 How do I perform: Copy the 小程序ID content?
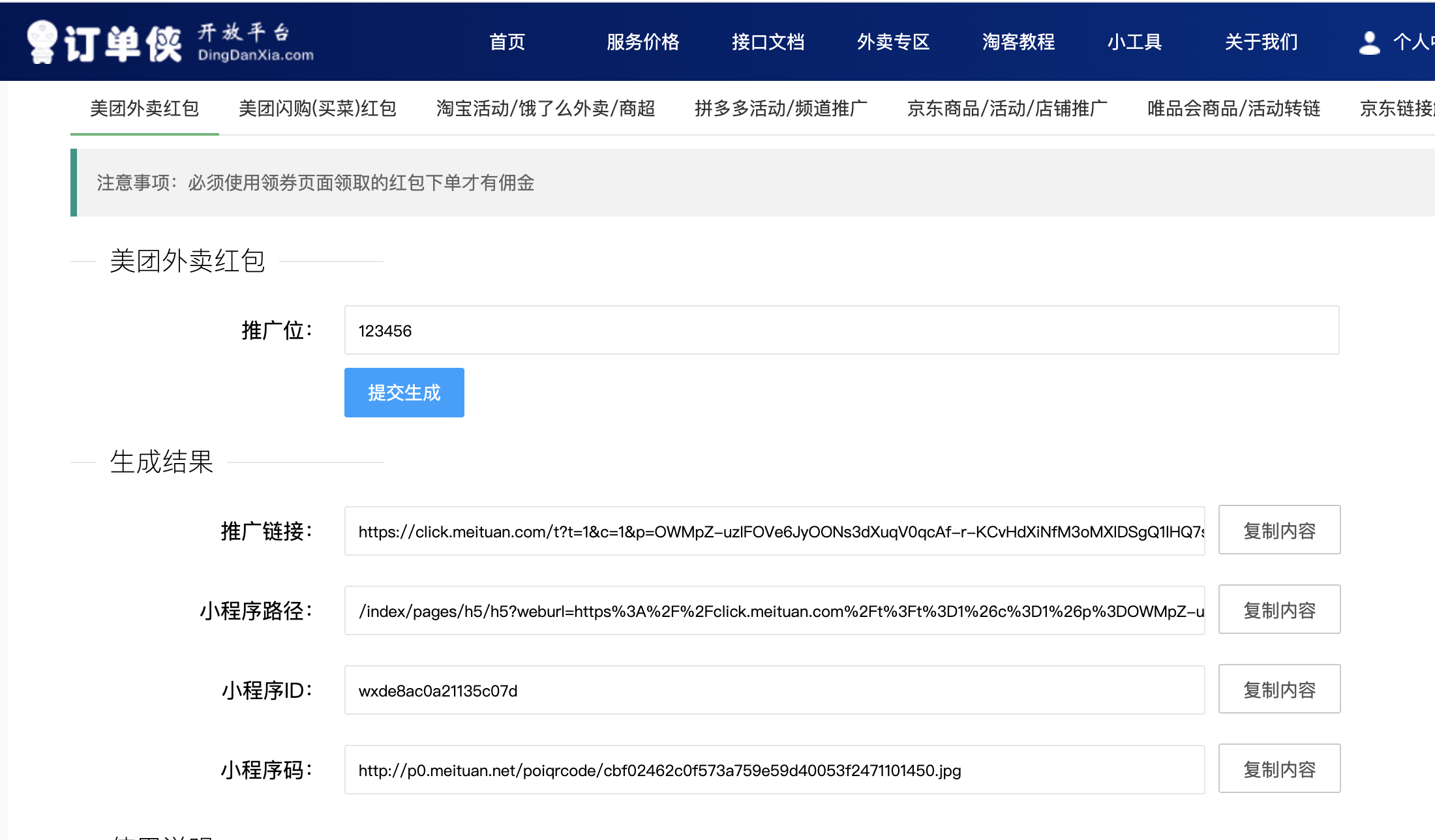tap(1279, 689)
